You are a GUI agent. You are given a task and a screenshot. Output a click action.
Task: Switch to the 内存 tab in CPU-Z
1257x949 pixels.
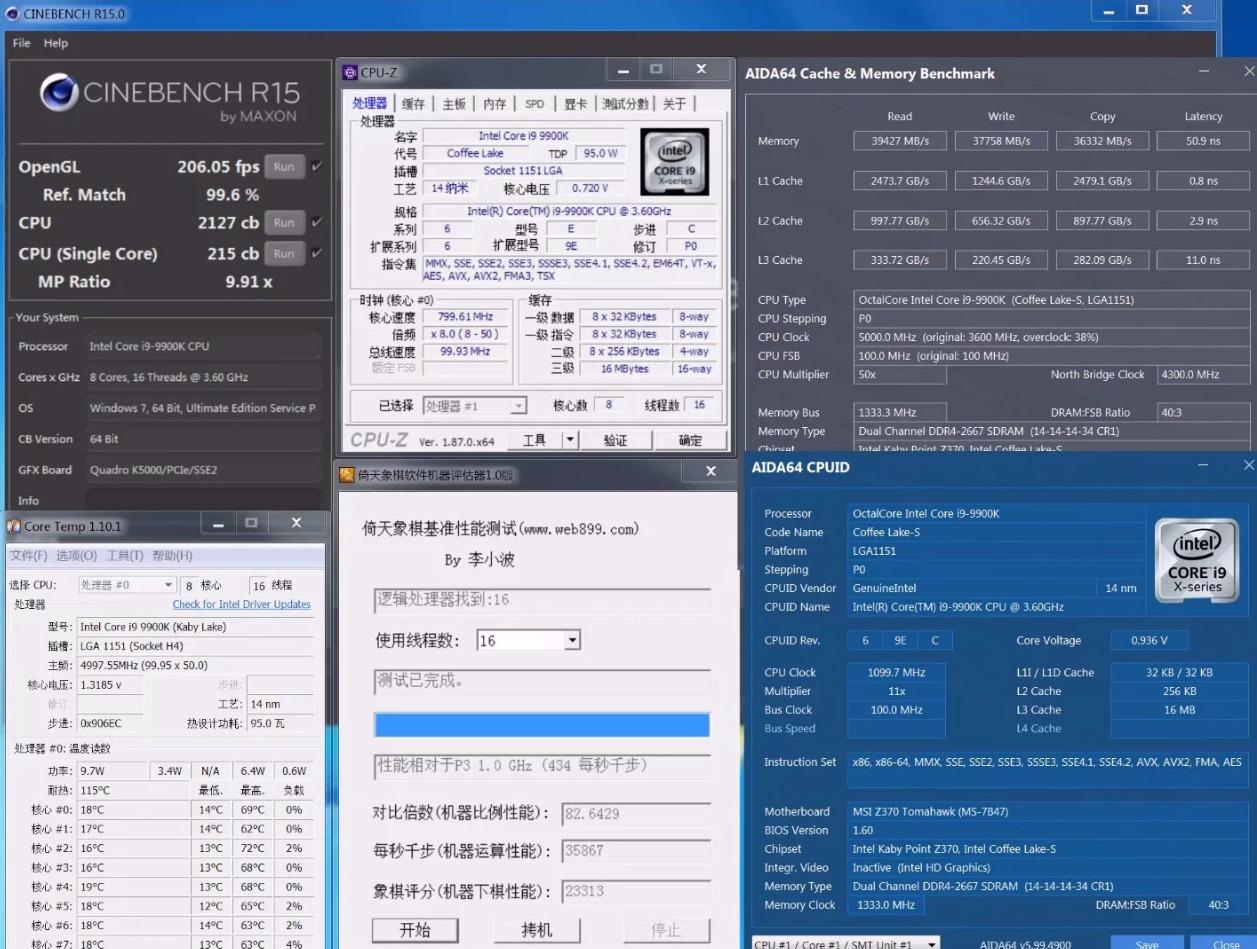tap(495, 104)
